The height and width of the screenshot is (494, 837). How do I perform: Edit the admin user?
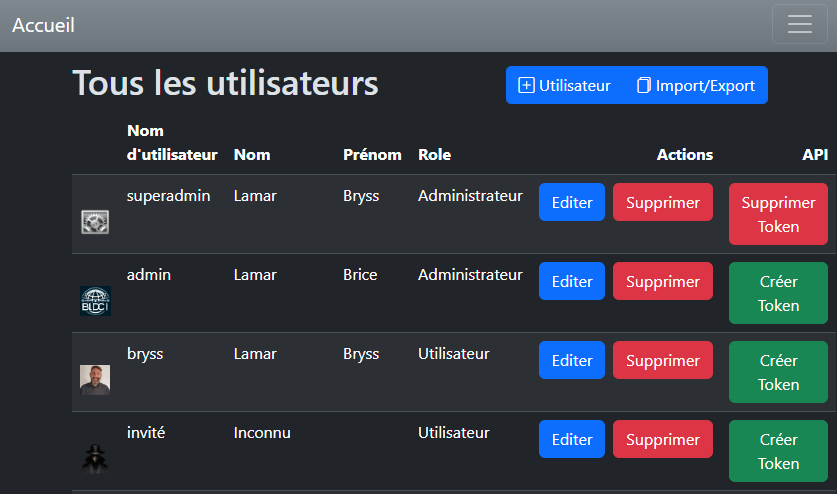(572, 282)
